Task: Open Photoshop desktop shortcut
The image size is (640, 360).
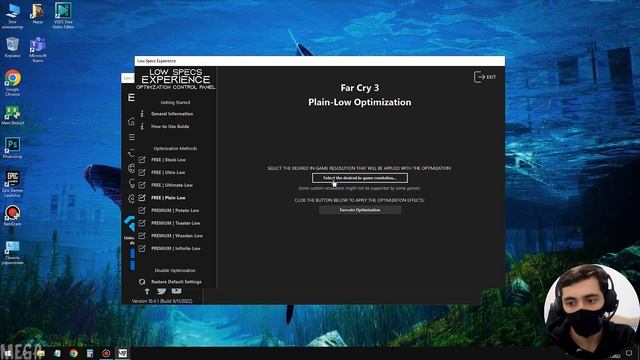Action: pyautogui.click(x=12, y=148)
